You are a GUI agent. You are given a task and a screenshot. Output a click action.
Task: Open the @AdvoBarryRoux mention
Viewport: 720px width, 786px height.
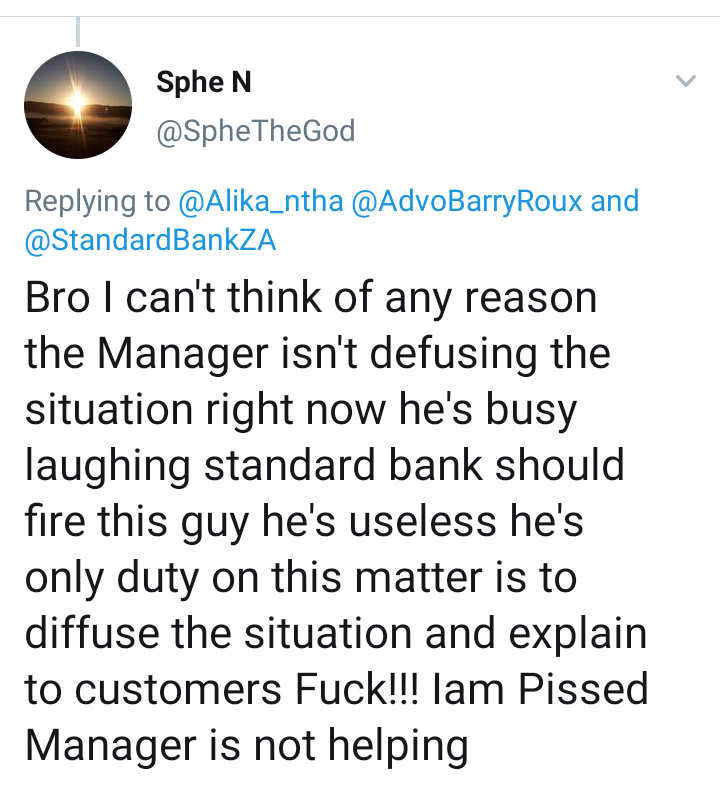[467, 201]
